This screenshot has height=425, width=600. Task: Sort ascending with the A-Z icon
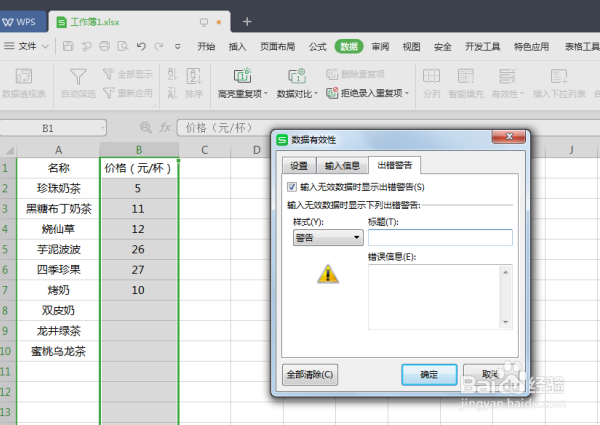tap(172, 74)
